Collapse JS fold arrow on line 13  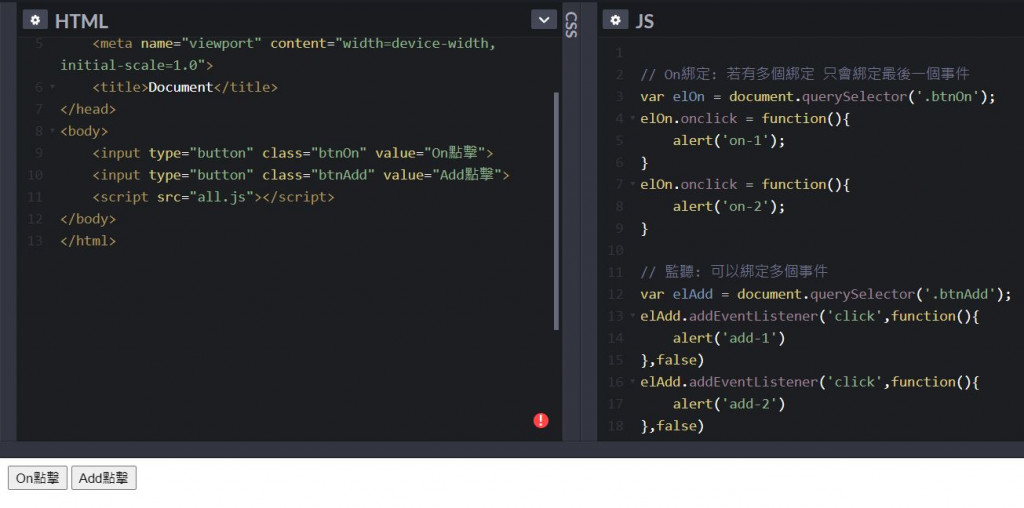click(632, 316)
